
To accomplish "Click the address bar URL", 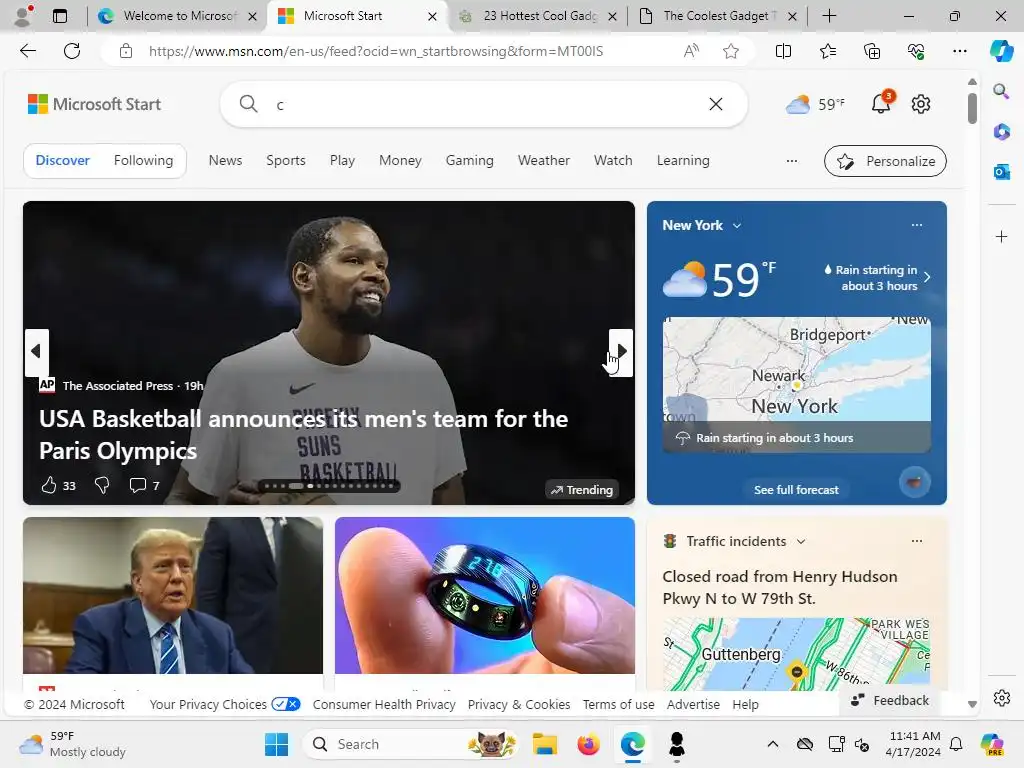I will click(376, 51).
